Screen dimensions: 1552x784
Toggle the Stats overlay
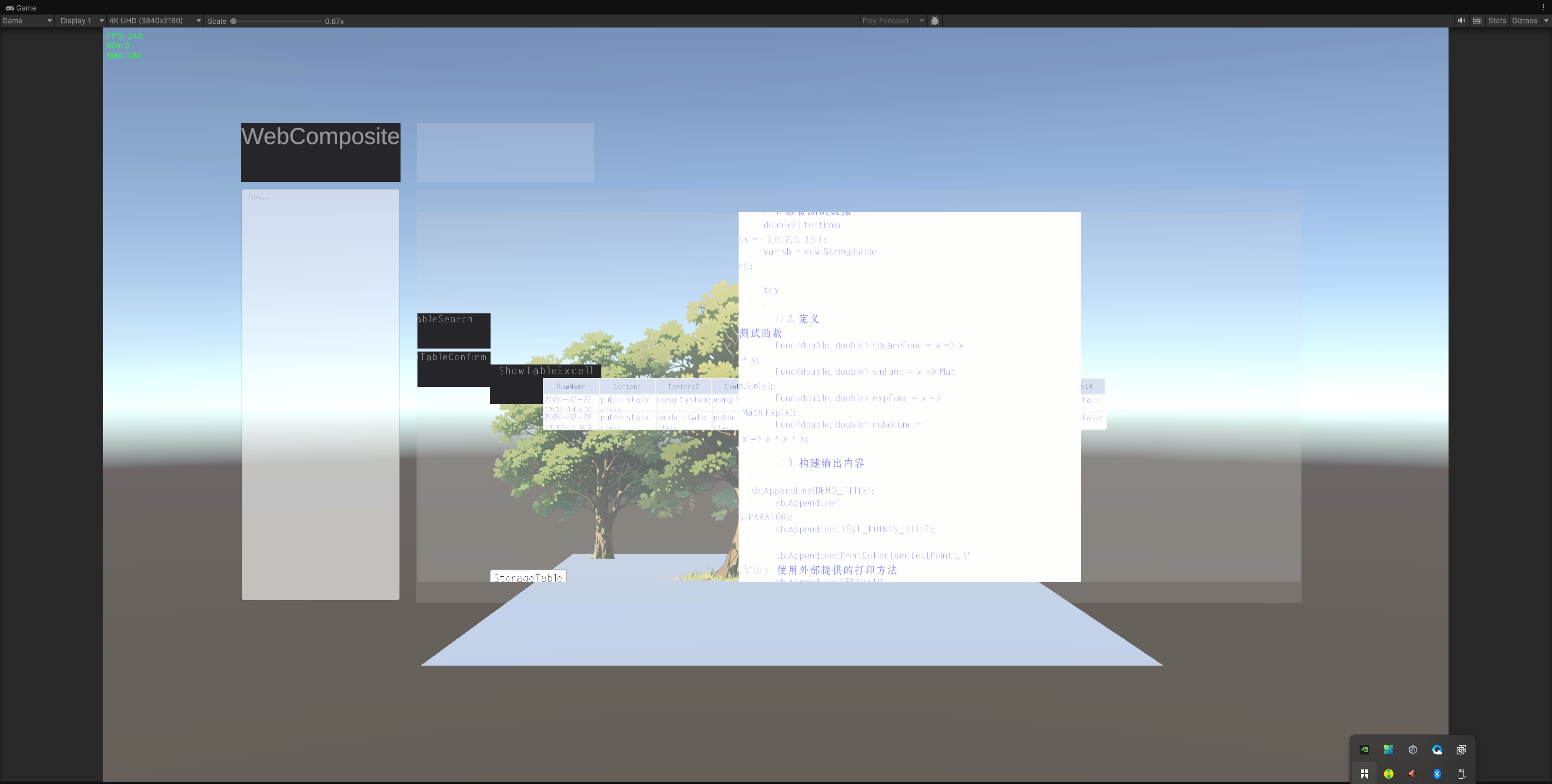[x=1497, y=21]
